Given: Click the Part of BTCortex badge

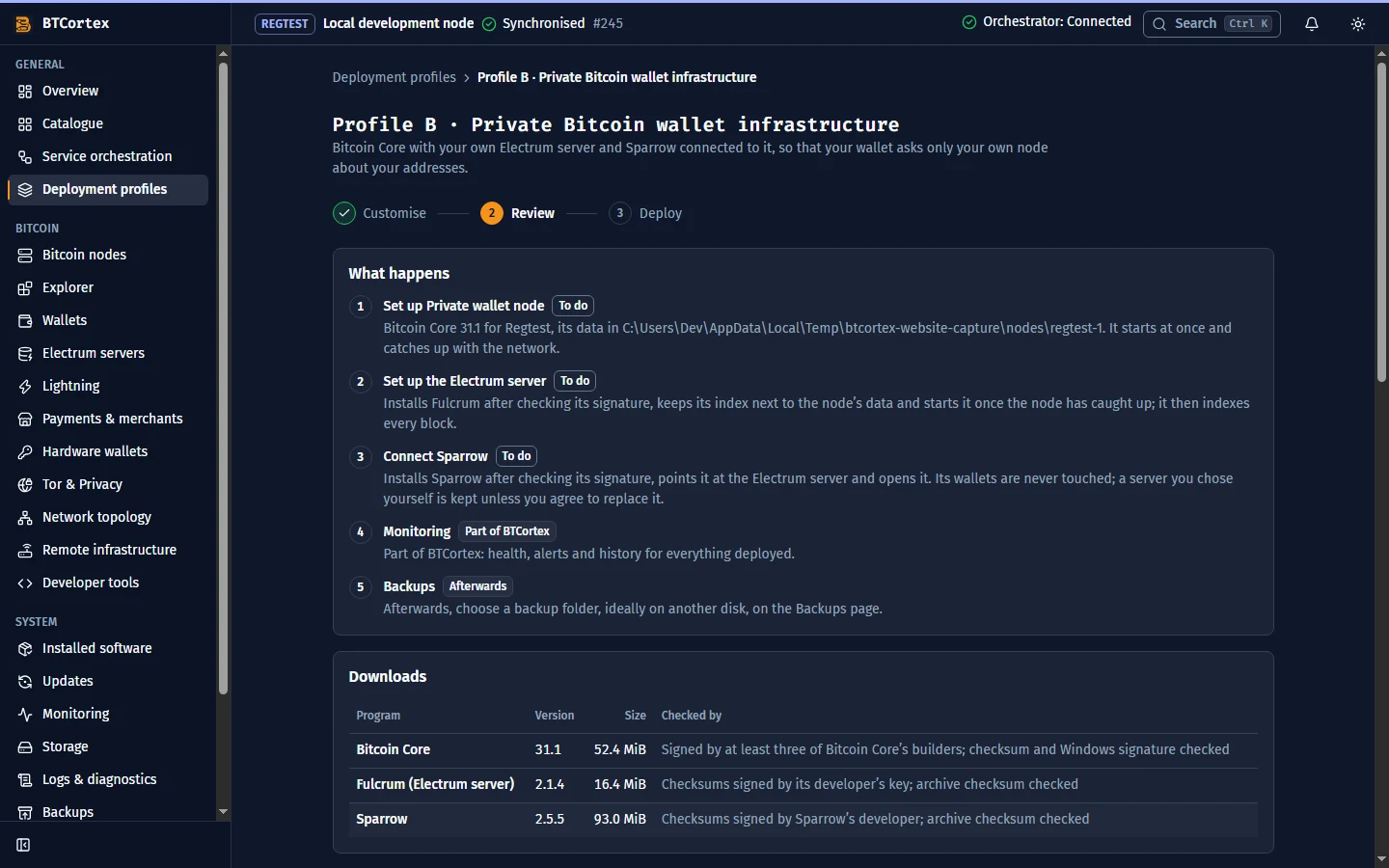Looking at the screenshot, I should click(x=507, y=531).
